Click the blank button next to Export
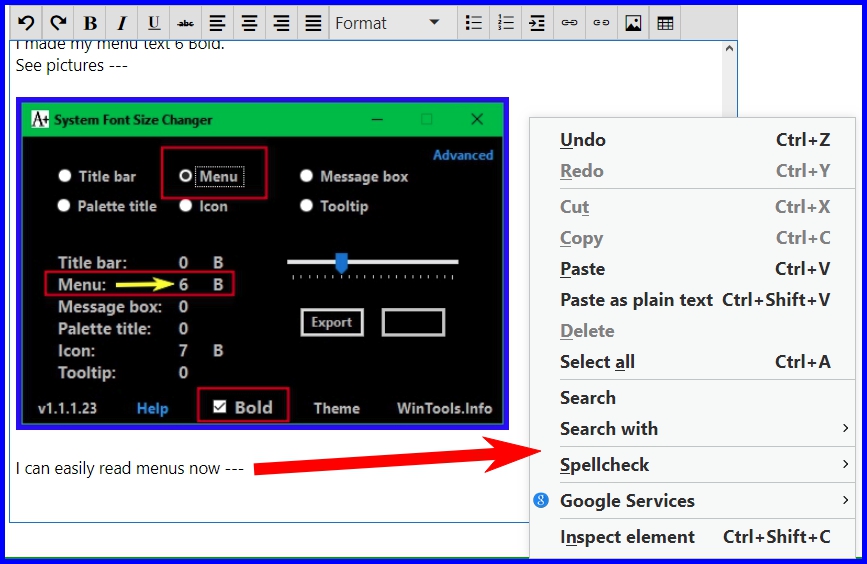The height and width of the screenshot is (564, 867). point(413,322)
